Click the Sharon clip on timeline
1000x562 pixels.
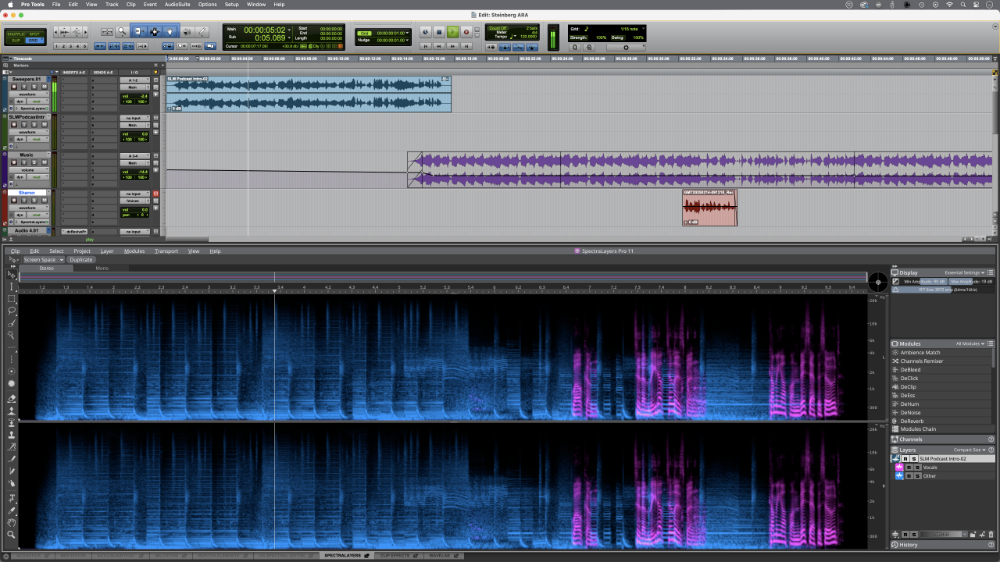[709, 207]
